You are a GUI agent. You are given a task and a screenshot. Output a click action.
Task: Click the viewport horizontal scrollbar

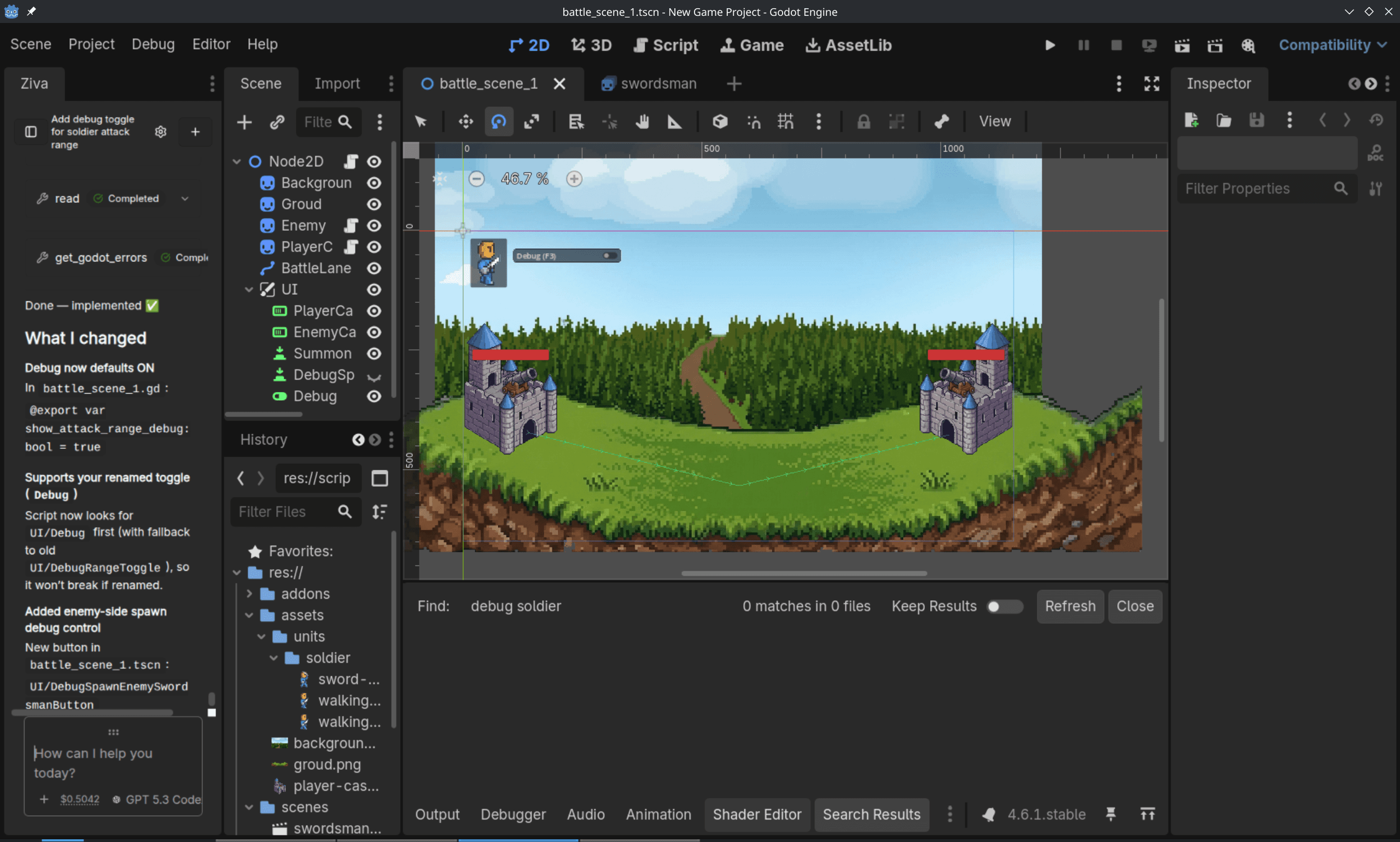pos(804,574)
